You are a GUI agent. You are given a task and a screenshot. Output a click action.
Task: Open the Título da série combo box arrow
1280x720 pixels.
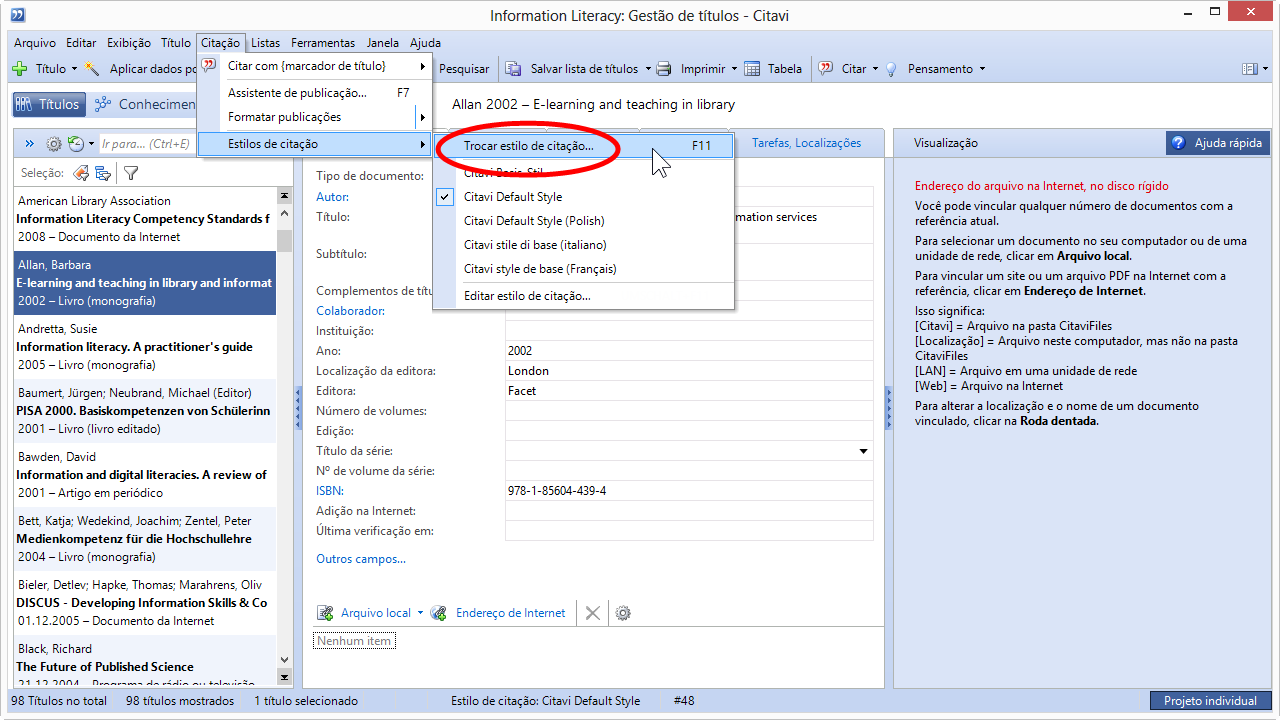863,451
